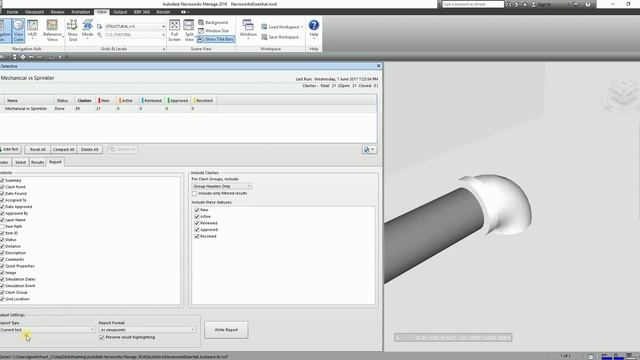Open the Report Type dropdown
Viewport: 640px width, 360px height.
point(47,330)
